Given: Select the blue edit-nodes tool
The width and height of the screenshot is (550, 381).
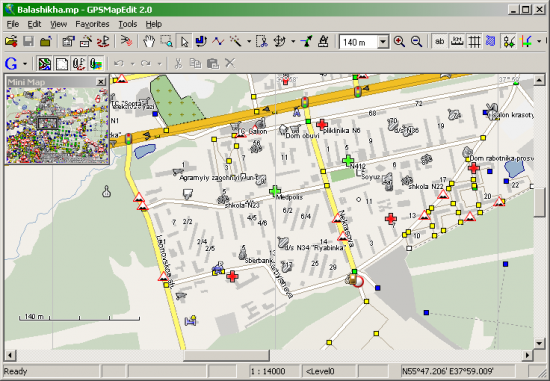Looking at the screenshot, I should (201, 42).
